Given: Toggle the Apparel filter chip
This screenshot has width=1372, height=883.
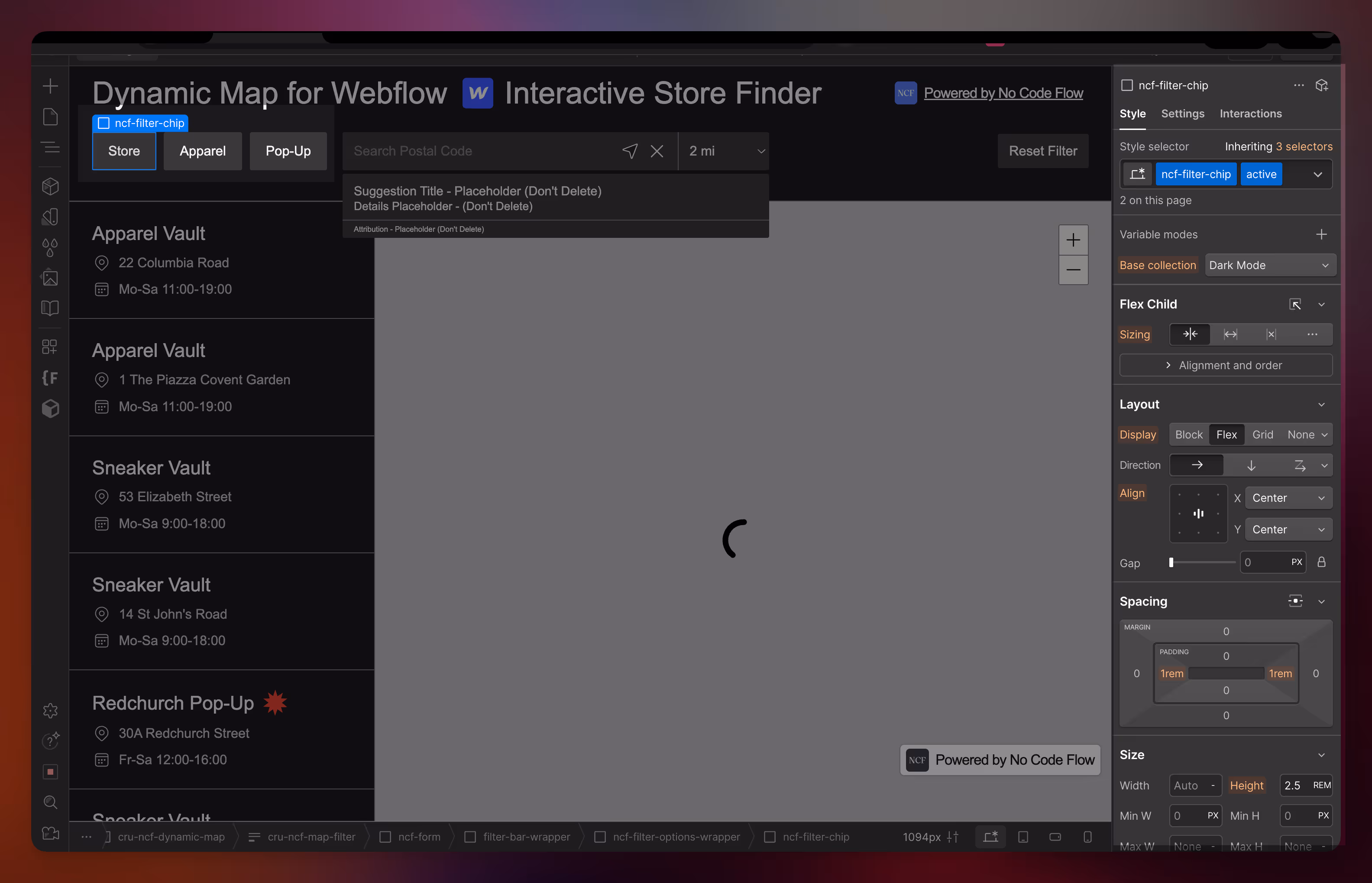Looking at the screenshot, I should click(x=202, y=151).
